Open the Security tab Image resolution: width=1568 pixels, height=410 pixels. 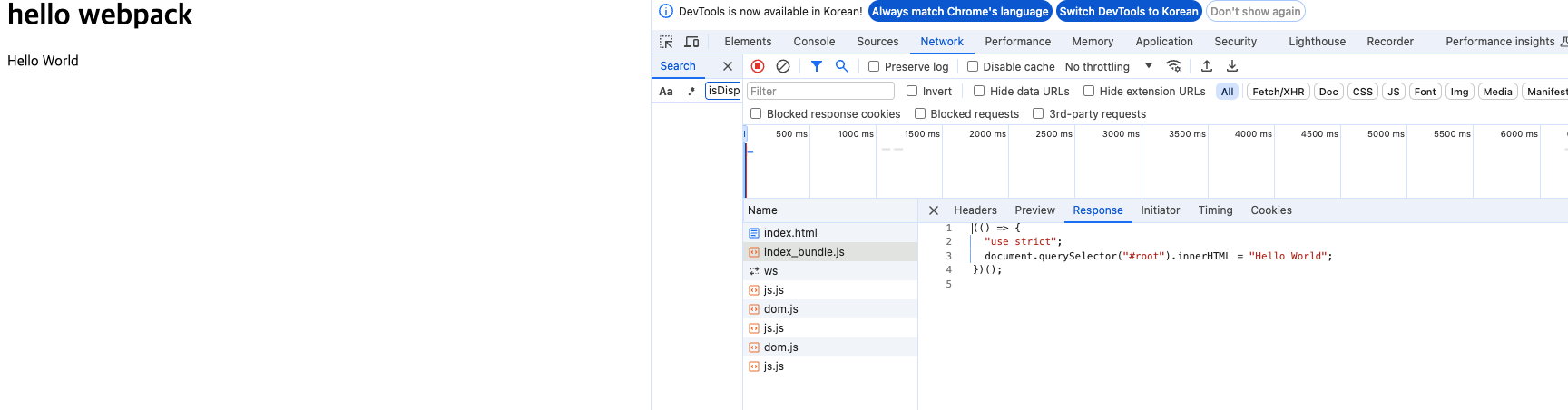pos(1236,42)
